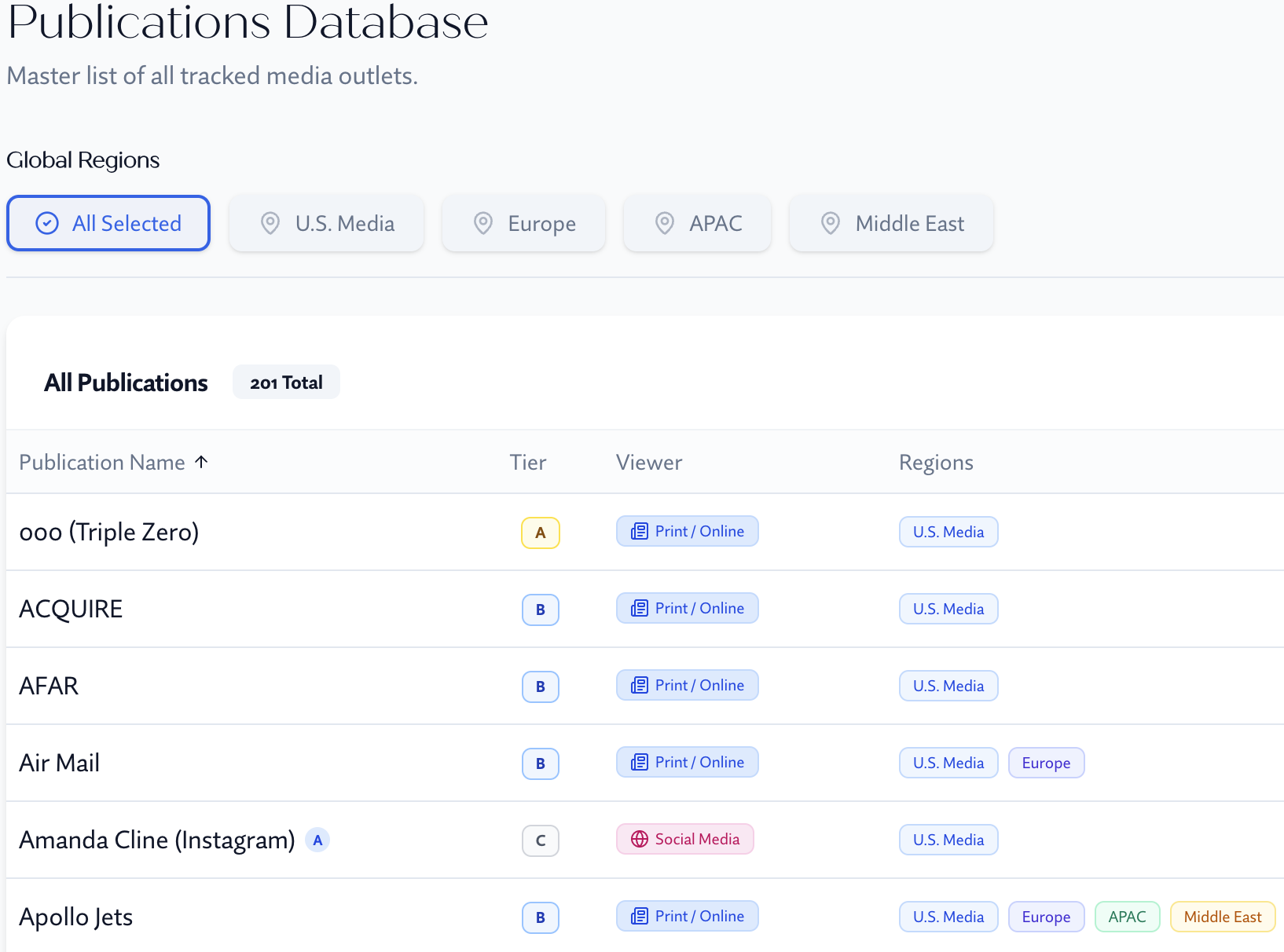Disable the All Selected filter

coord(108,223)
